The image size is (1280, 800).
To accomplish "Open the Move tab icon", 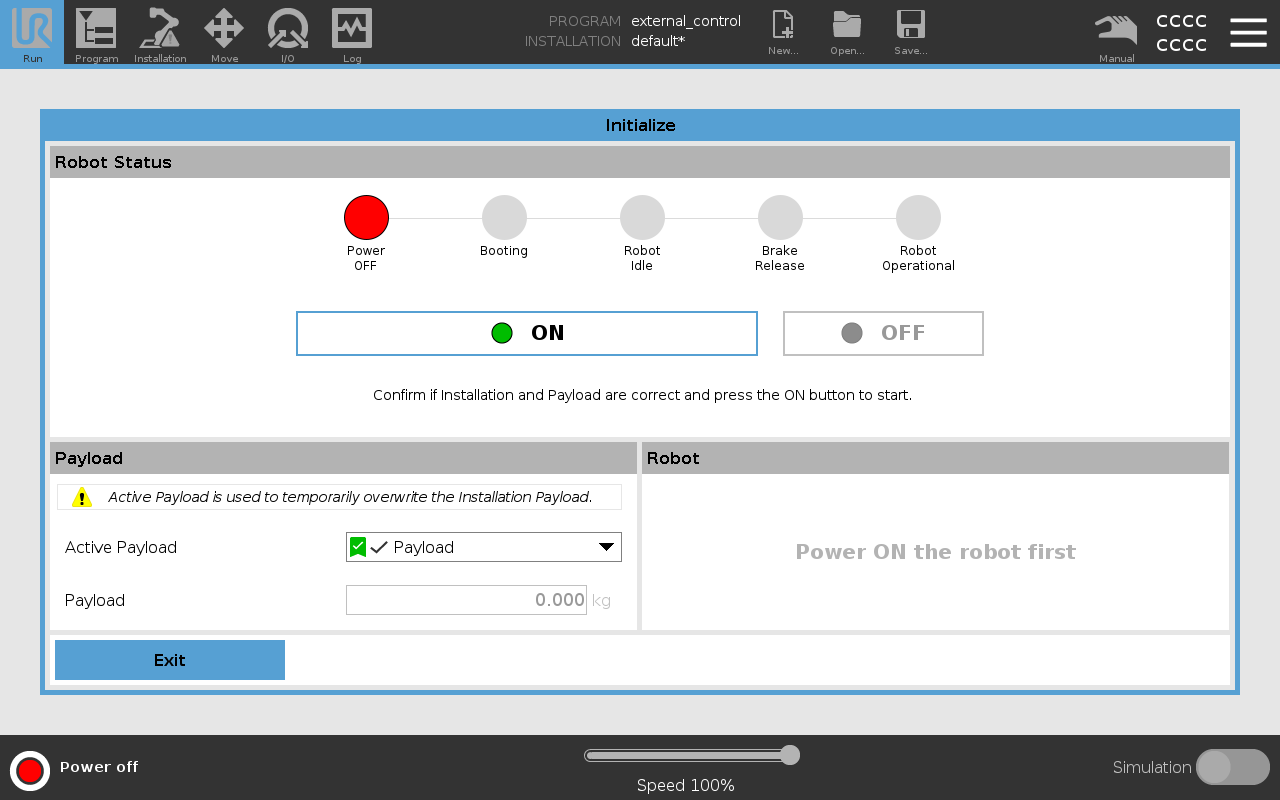I will 224,32.
